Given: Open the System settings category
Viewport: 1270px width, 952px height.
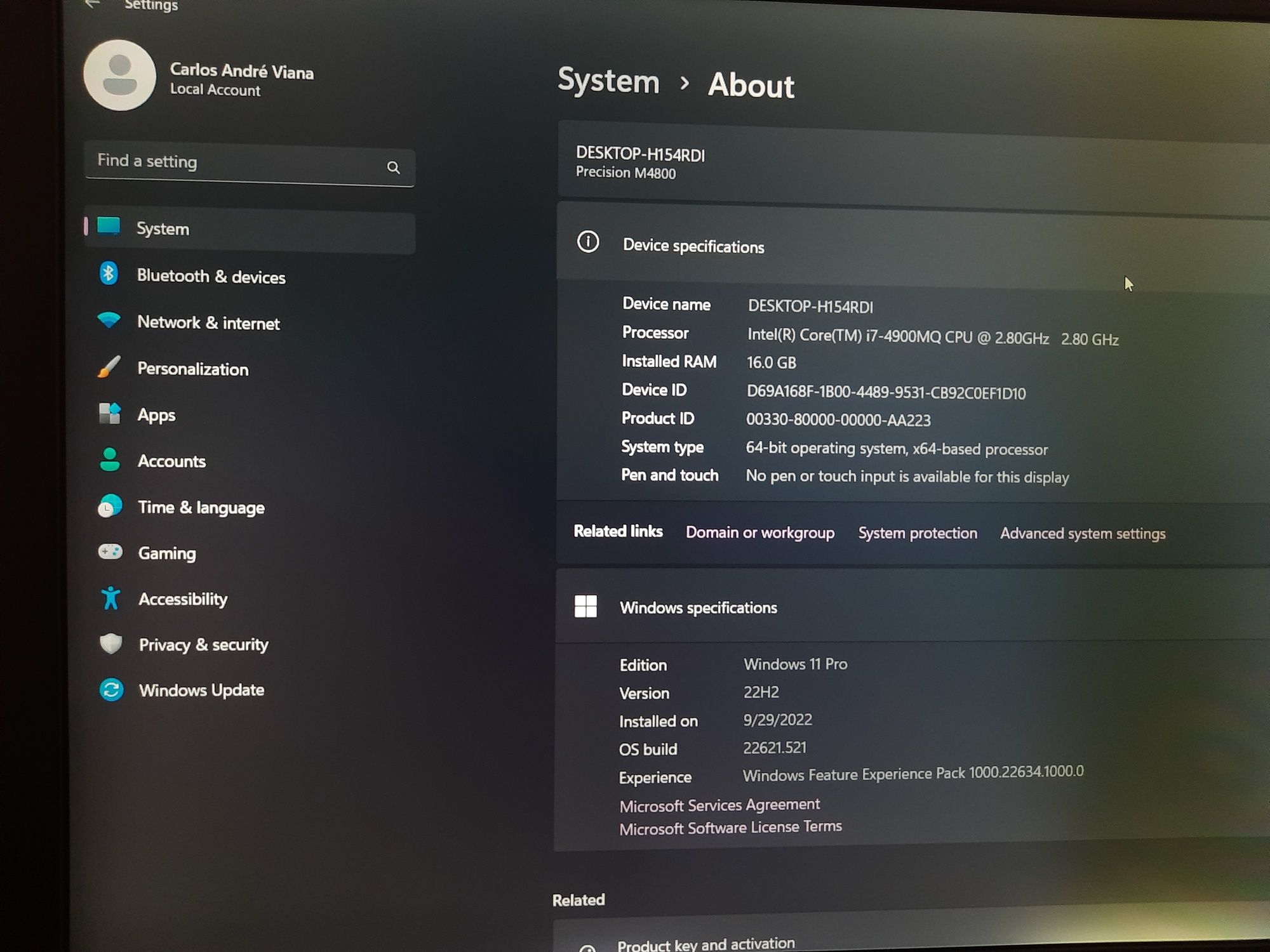Looking at the screenshot, I should tap(250, 229).
